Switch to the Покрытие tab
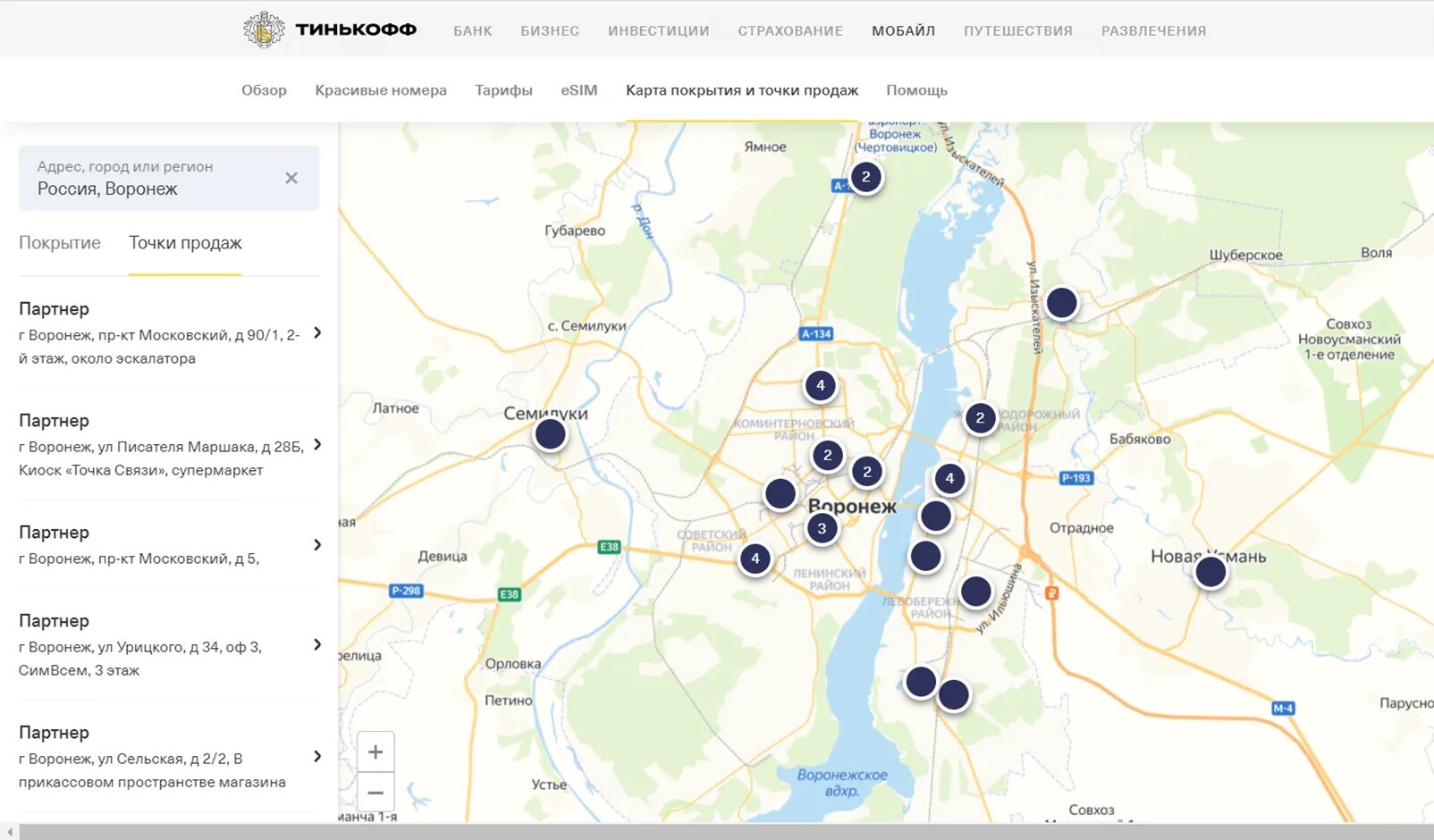Viewport: 1434px width, 840px height. 60,243
